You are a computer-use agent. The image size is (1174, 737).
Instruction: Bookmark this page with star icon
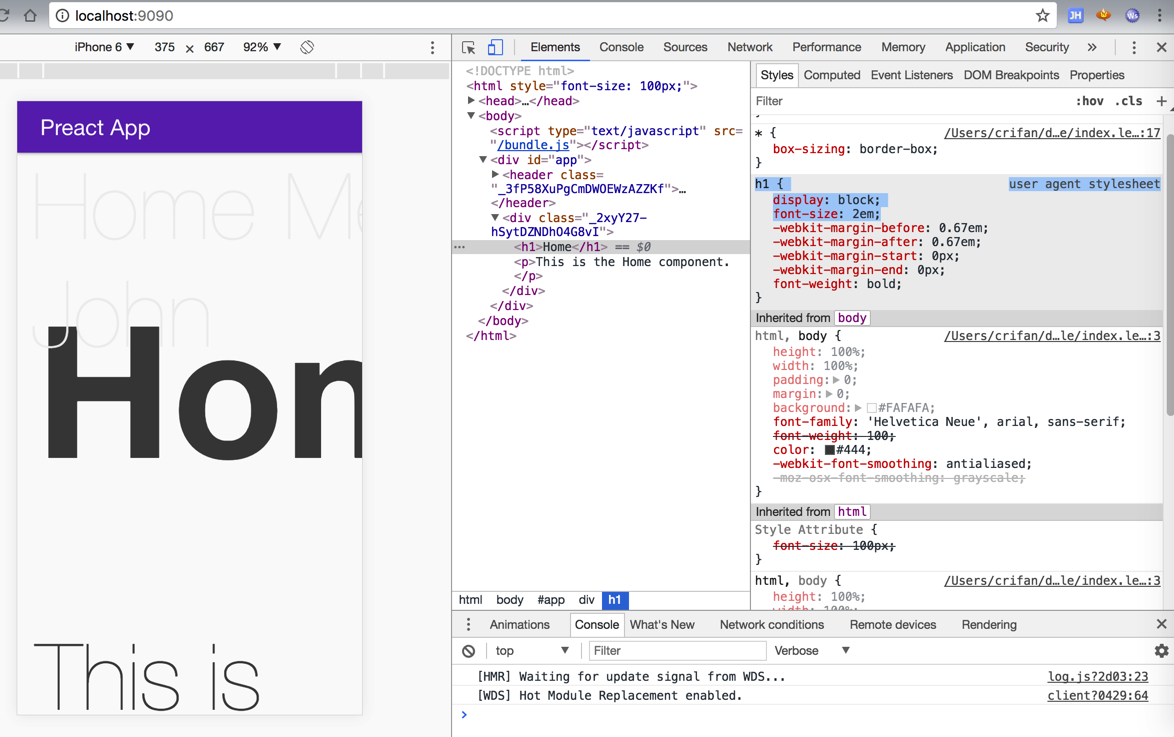point(1042,15)
